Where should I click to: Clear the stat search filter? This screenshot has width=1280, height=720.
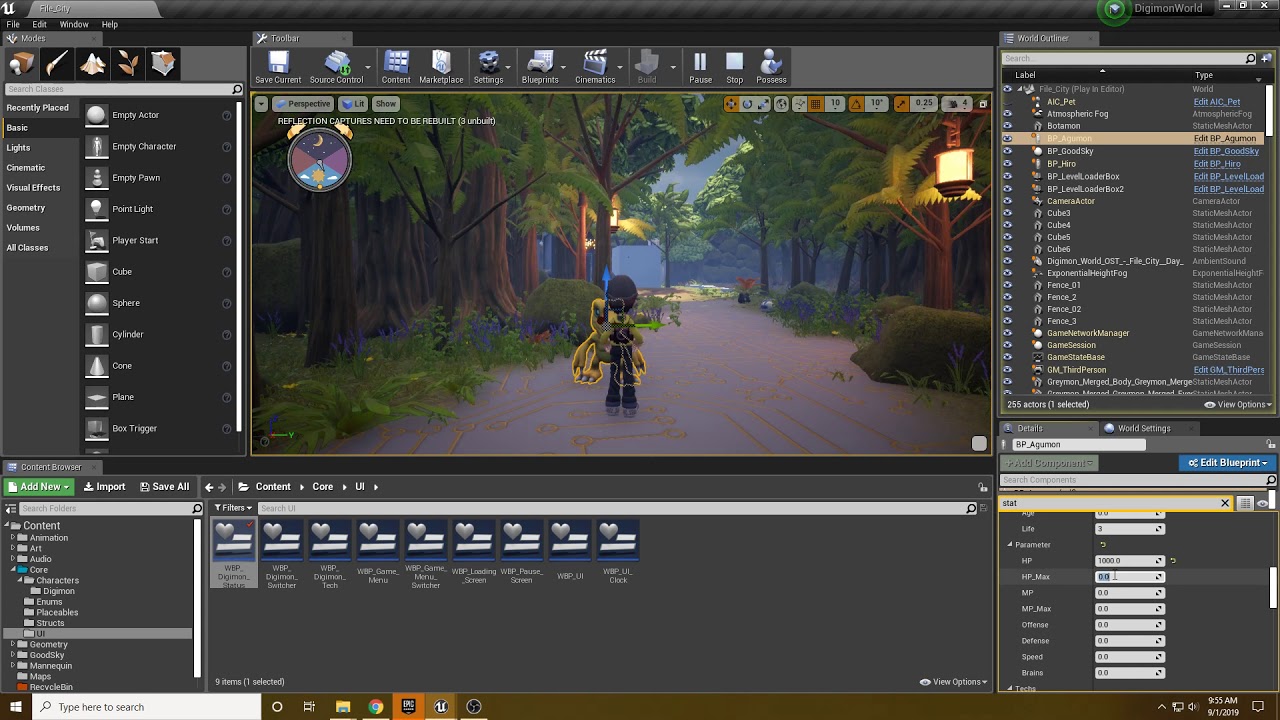1224,503
